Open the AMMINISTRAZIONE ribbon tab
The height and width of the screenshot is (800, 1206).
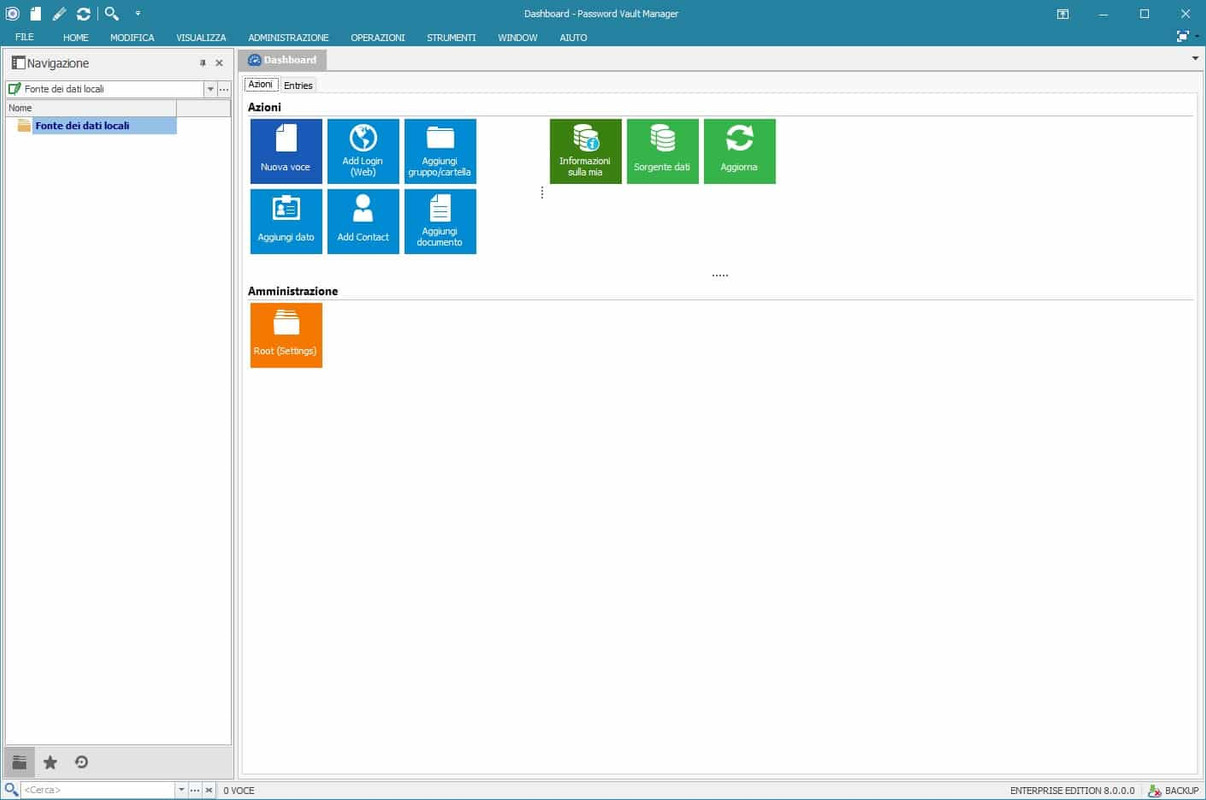[x=288, y=38]
